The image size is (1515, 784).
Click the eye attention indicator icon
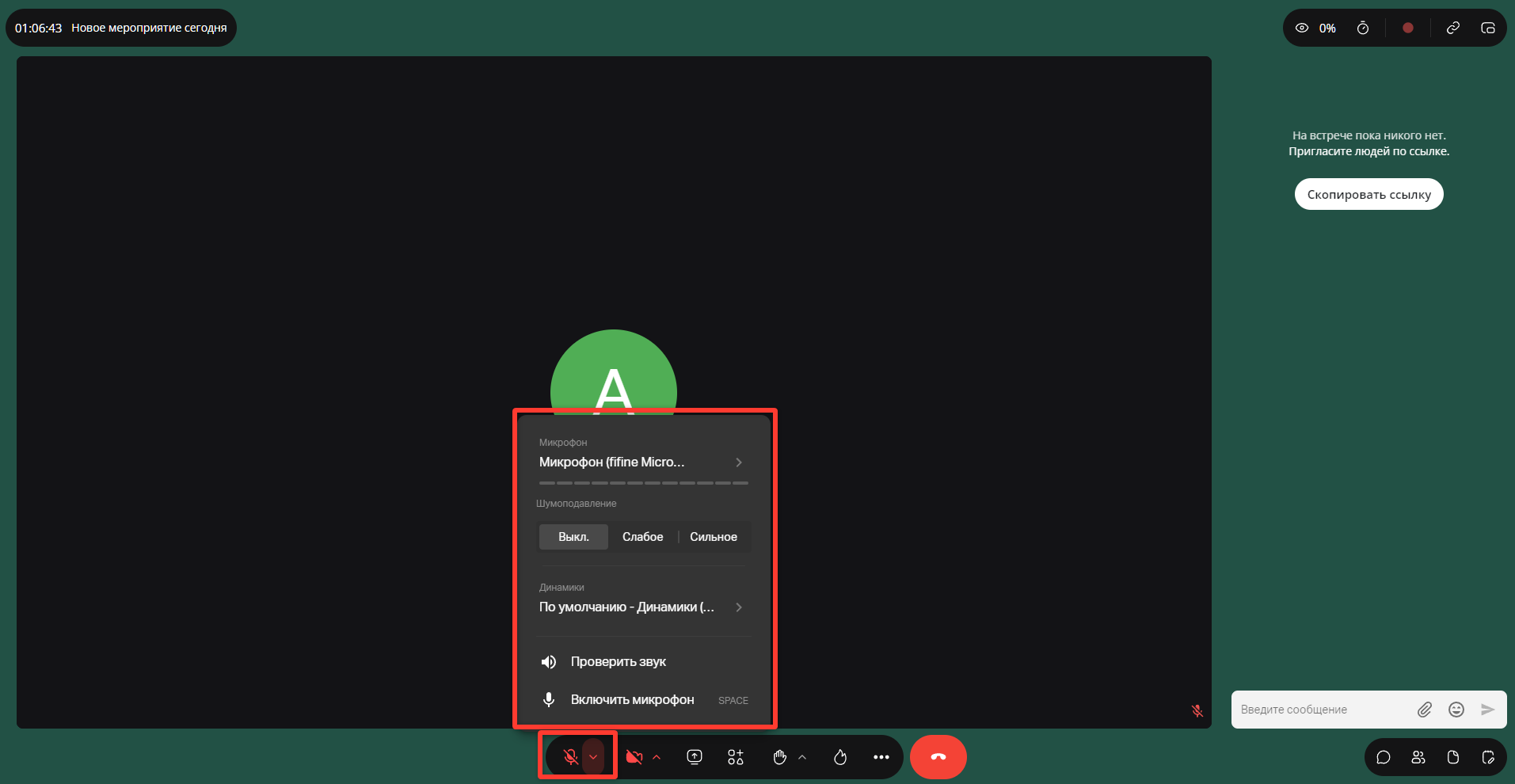pyautogui.click(x=1302, y=28)
